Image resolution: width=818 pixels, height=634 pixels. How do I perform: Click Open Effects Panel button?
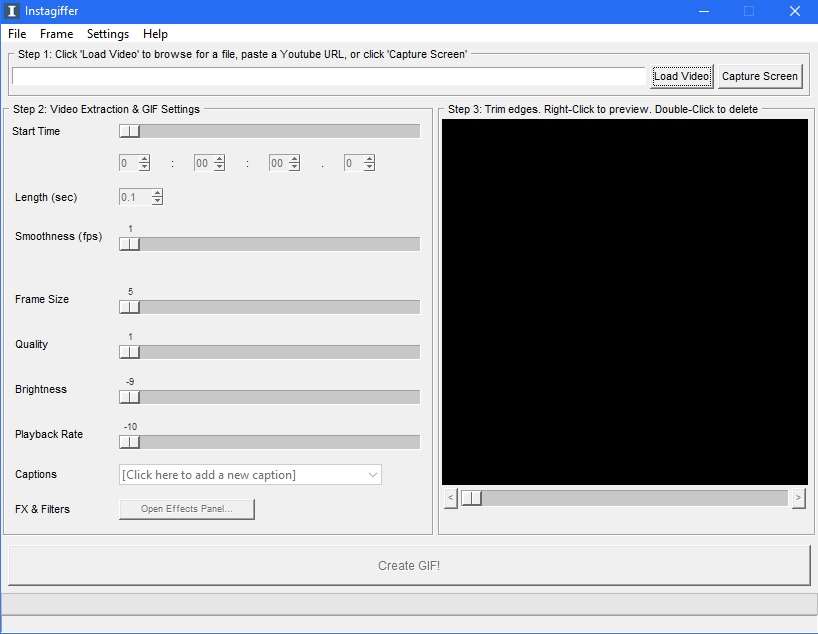[x=187, y=509]
